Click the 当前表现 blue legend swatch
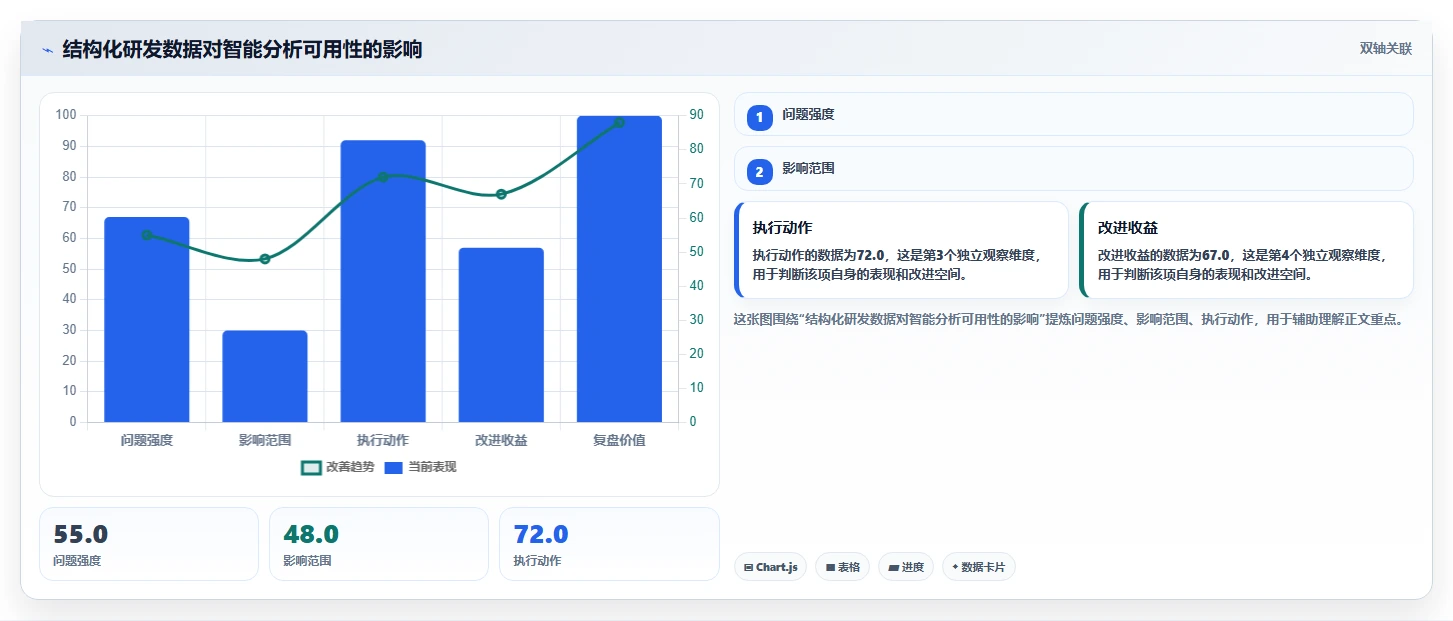This screenshot has height=621, width=1453. click(393, 467)
